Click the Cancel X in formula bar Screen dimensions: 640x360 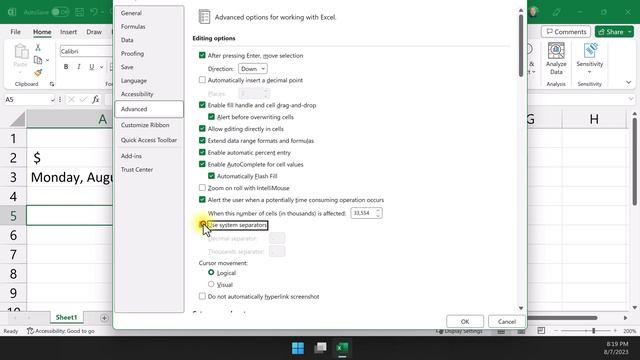pos(71,99)
